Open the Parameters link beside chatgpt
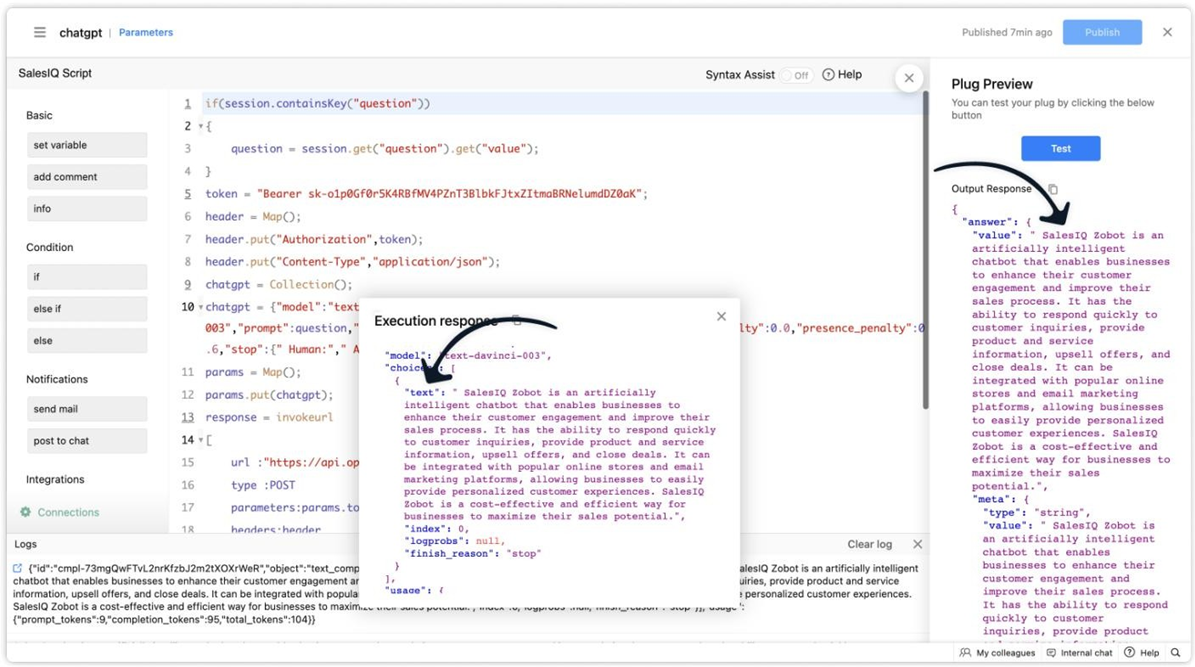Screen dimensions: 1195x667 pos(146,32)
